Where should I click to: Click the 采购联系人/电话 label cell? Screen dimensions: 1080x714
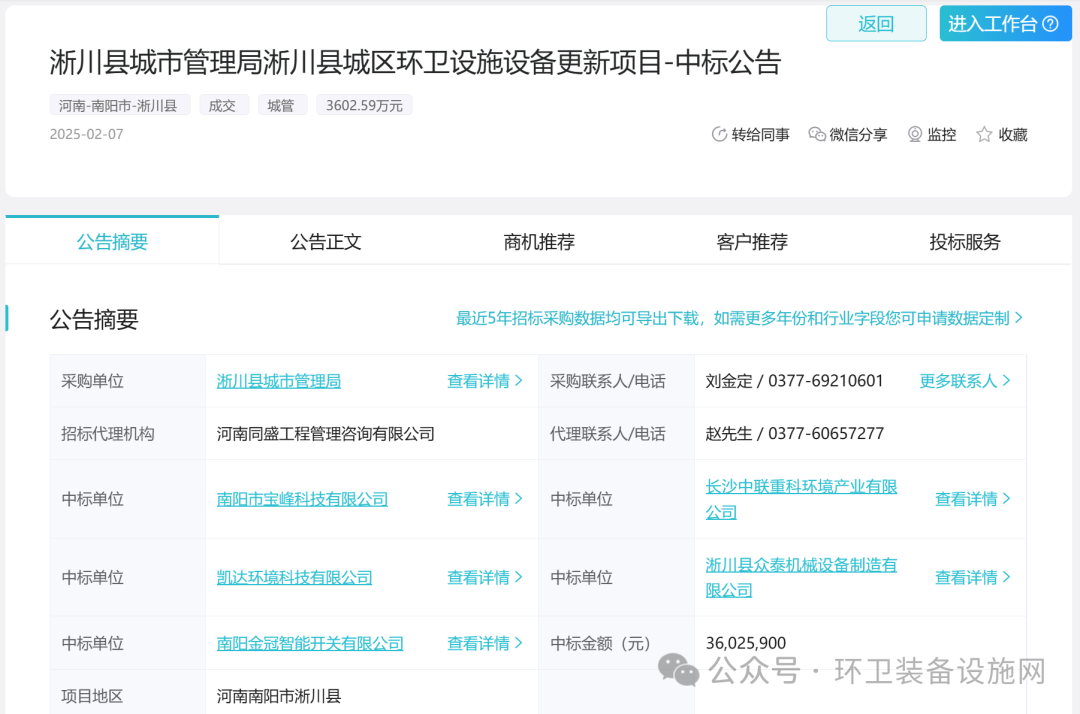coord(616,381)
